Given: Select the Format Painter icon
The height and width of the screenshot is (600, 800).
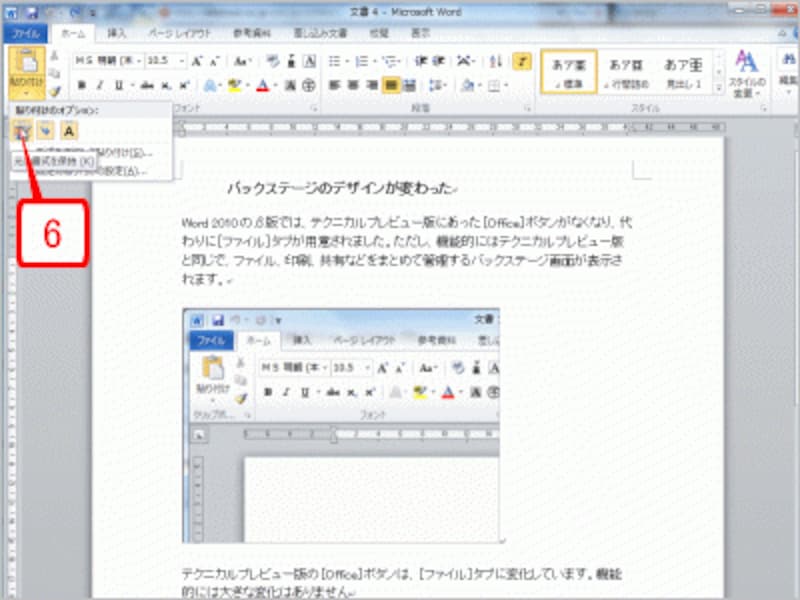Looking at the screenshot, I should point(54,92).
